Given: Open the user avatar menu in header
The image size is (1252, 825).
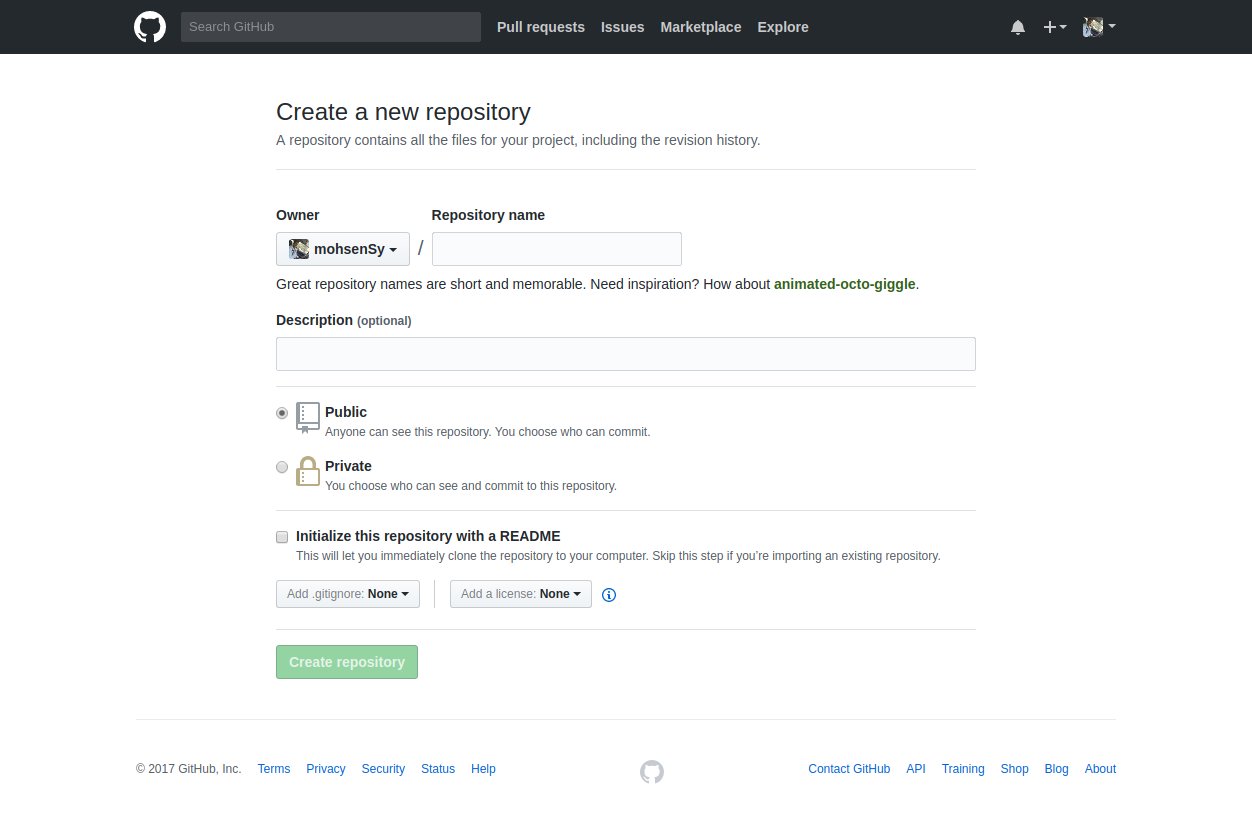Looking at the screenshot, I should coord(1099,27).
